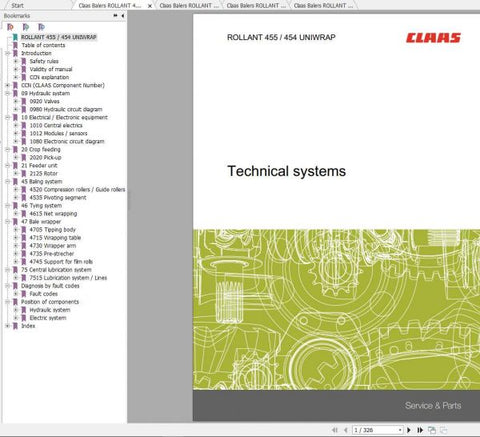This screenshot has width=480, height=437.
Task: Expand the 4705 Tipping body node
Action: coord(16,229)
